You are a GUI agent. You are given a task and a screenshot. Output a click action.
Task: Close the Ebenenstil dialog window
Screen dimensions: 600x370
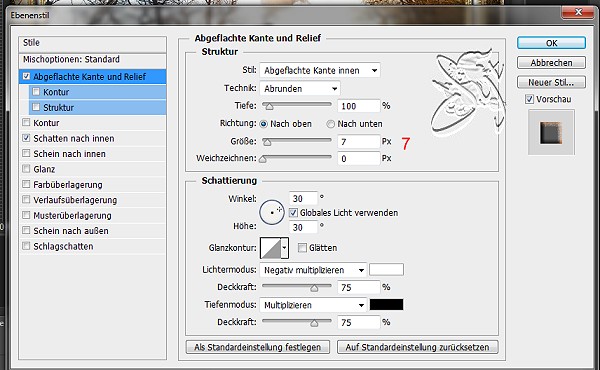(x=578, y=12)
